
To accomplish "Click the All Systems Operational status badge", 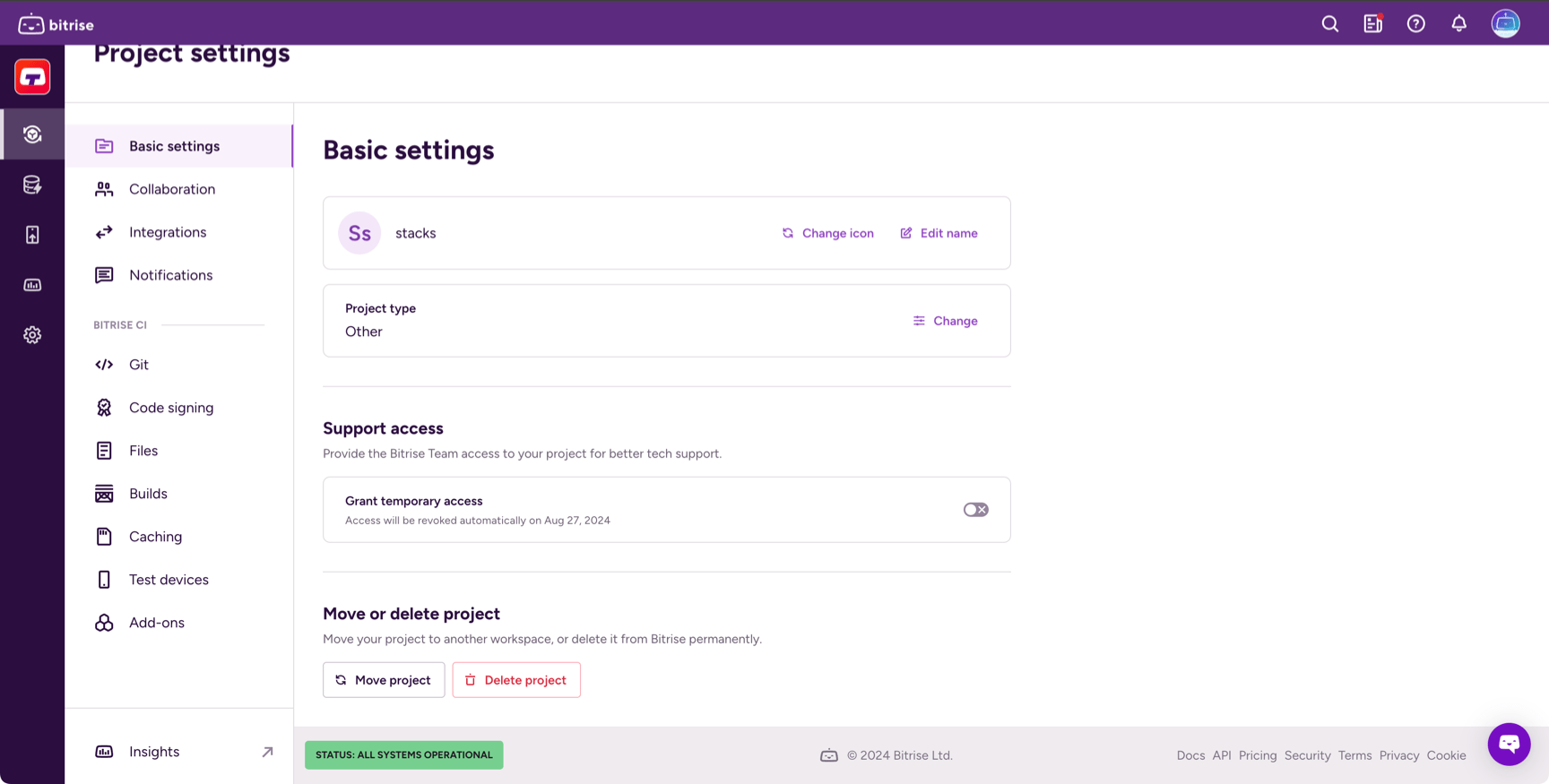I will 404,754.
